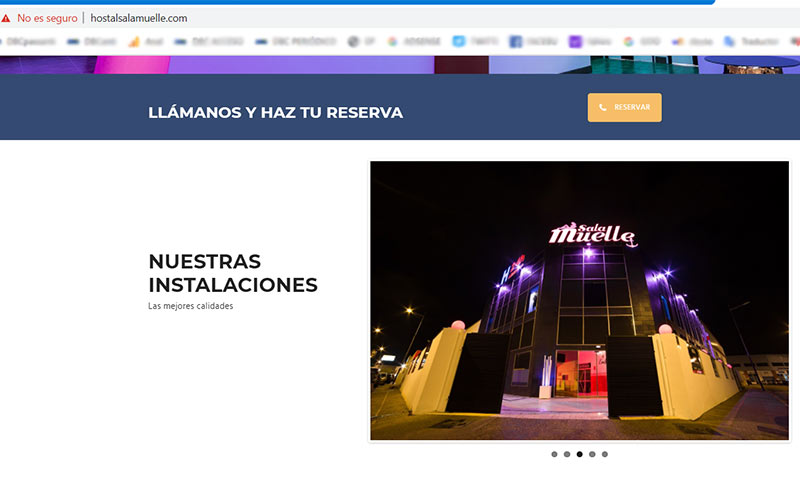Open the Traductor bookmark

(751, 41)
